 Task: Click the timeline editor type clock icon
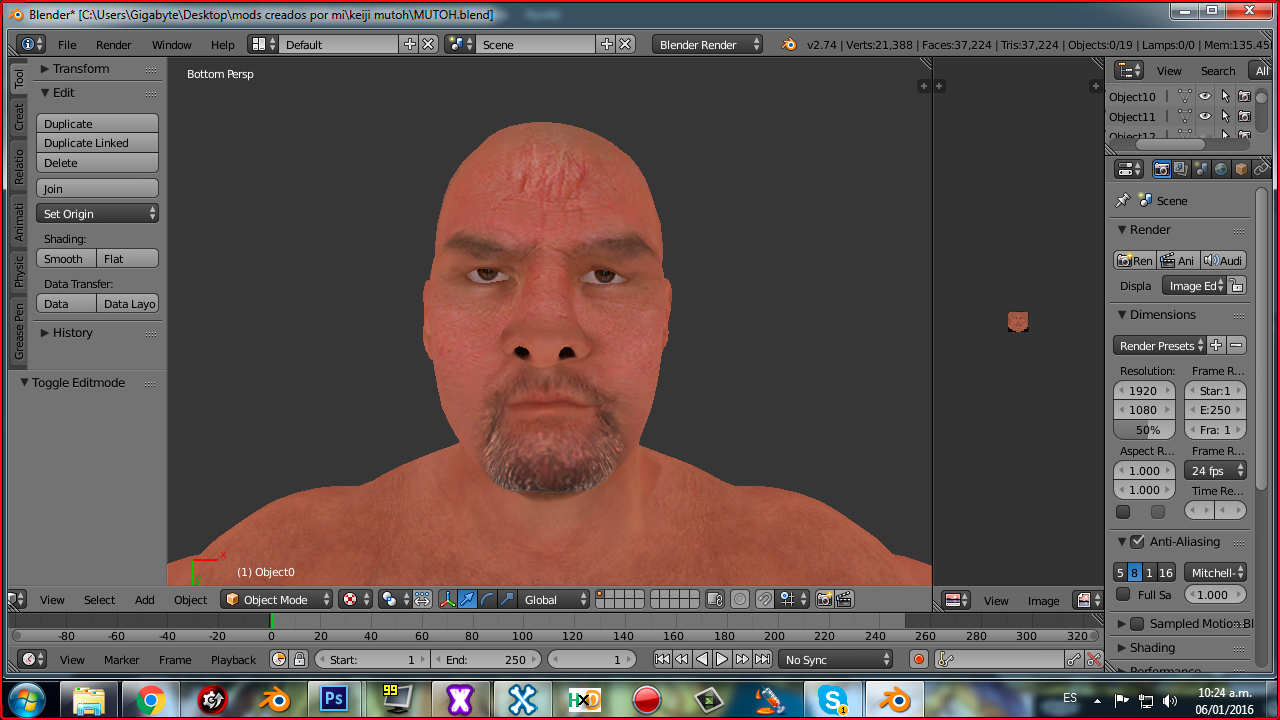pyautogui.click(x=32, y=659)
